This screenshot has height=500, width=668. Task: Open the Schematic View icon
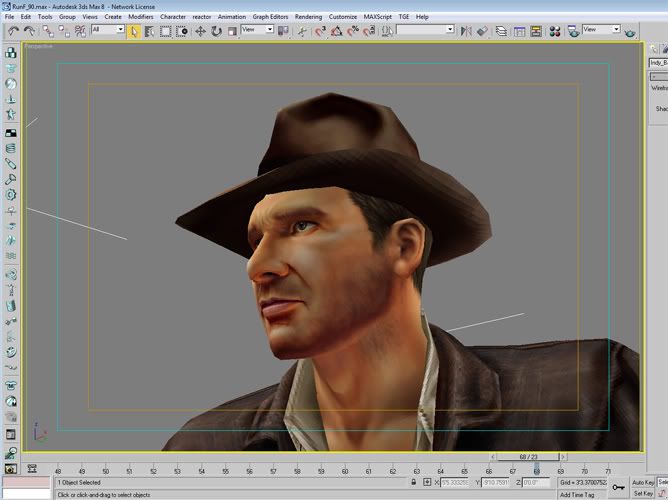click(x=536, y=31)
